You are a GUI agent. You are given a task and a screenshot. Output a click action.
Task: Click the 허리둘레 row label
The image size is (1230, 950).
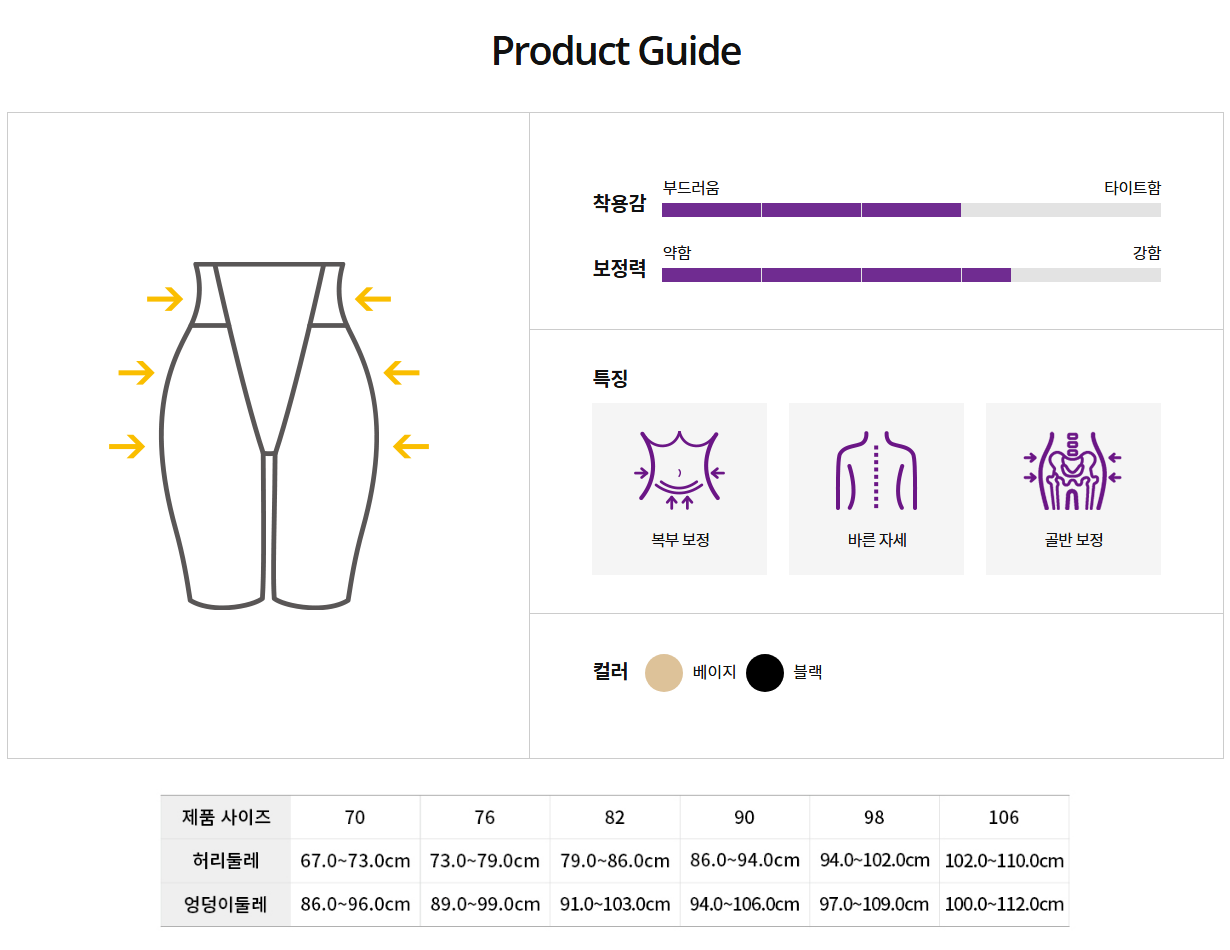(226, 860)
